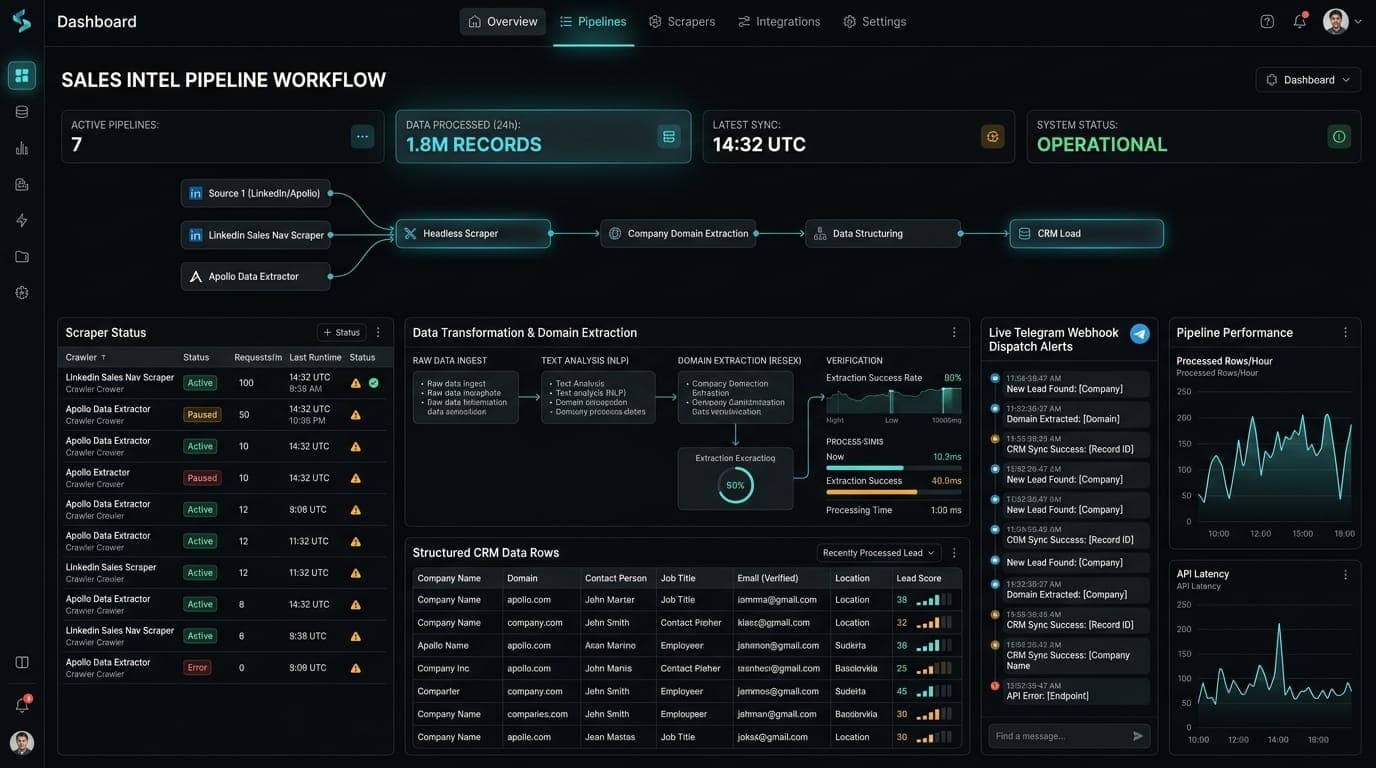Focus the Find a message input field
Image resolution: width=1376 pixels, height=768 pixels.
1069,736
